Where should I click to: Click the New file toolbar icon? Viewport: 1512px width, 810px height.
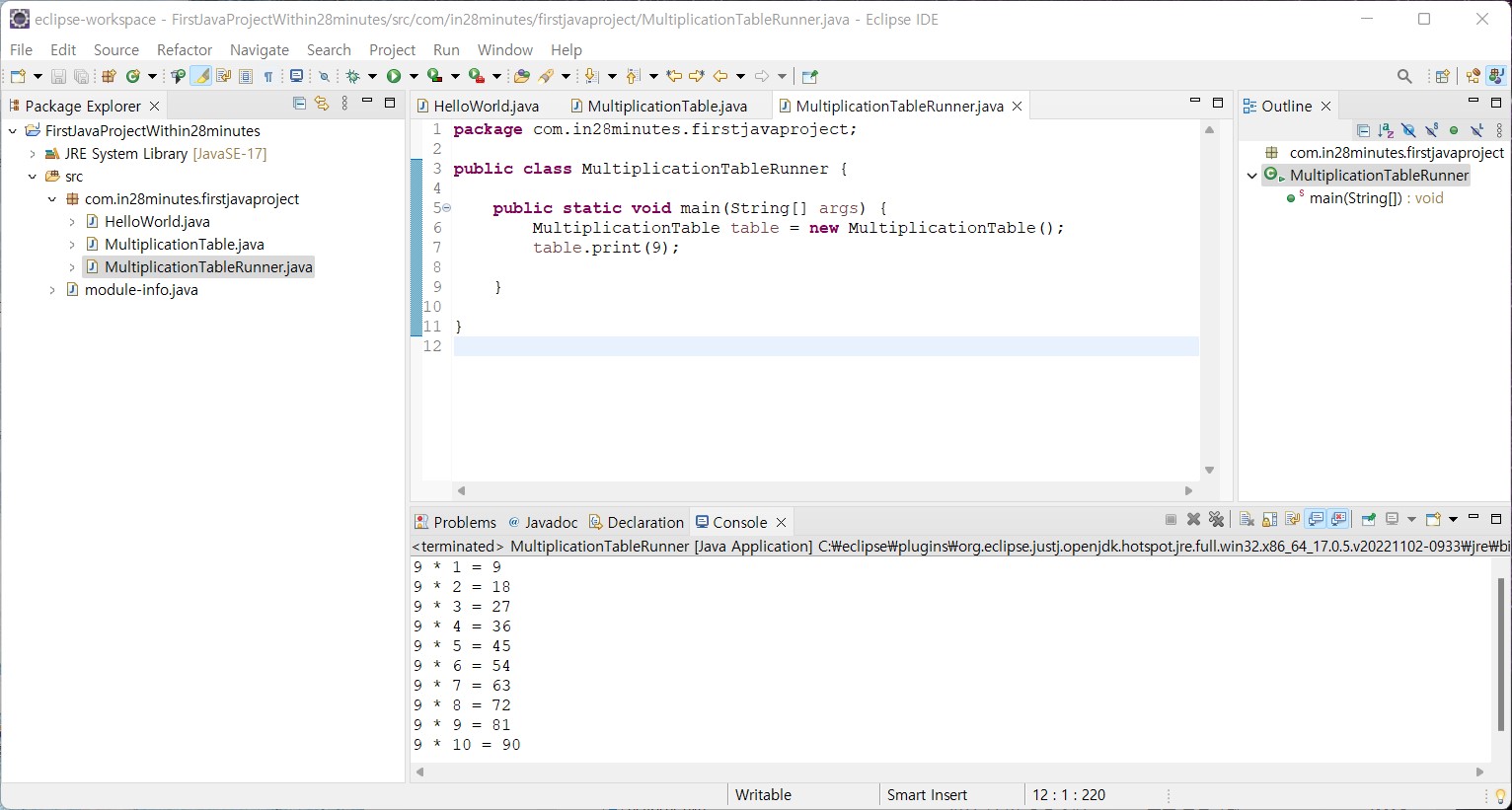click(x=18, y=76)
